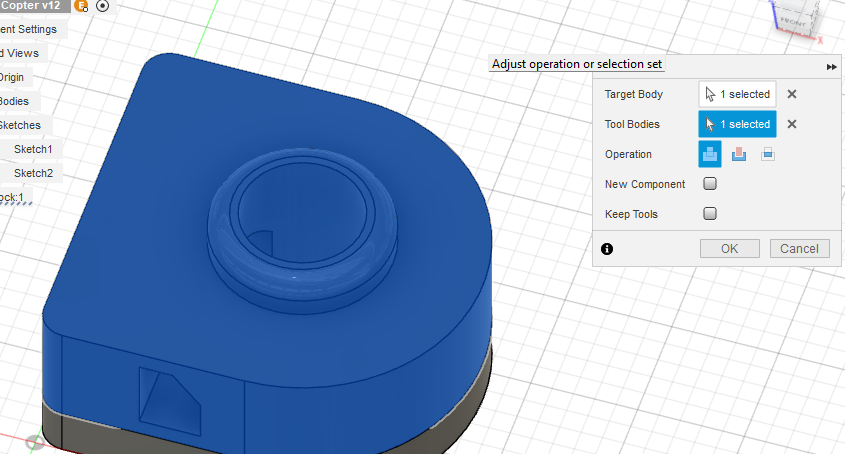This screenshot has width=845, height=454.
Task: Select the Intersect operation icon
Action: click(x=768, y=155)
